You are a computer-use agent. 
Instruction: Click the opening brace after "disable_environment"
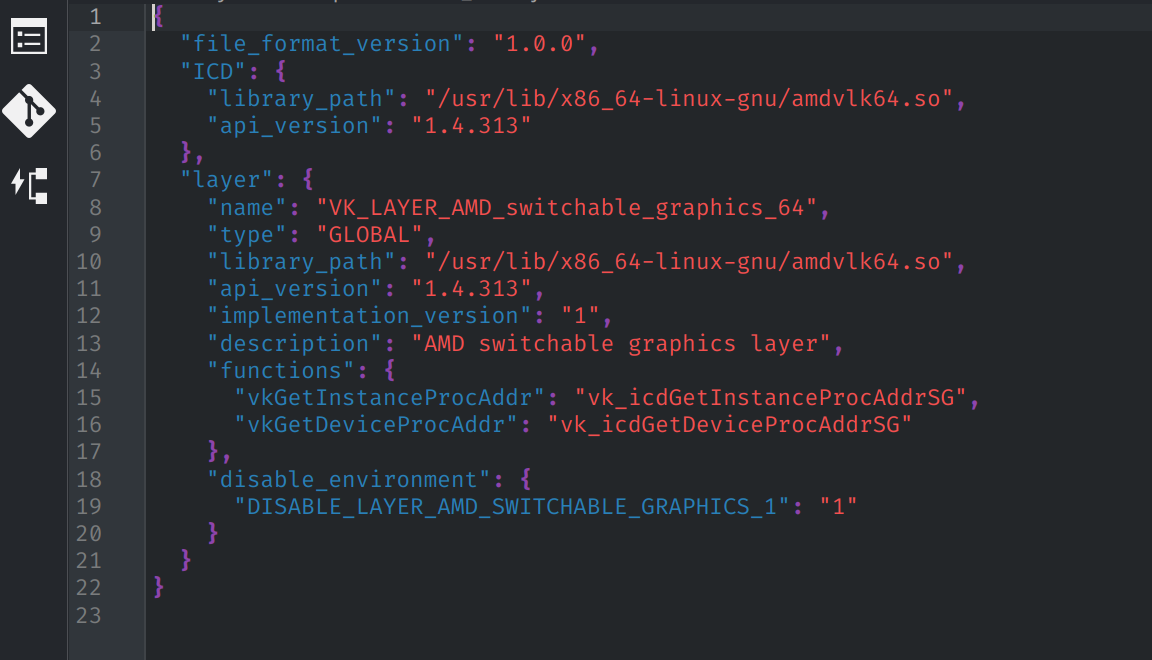(x=525, y=478)
